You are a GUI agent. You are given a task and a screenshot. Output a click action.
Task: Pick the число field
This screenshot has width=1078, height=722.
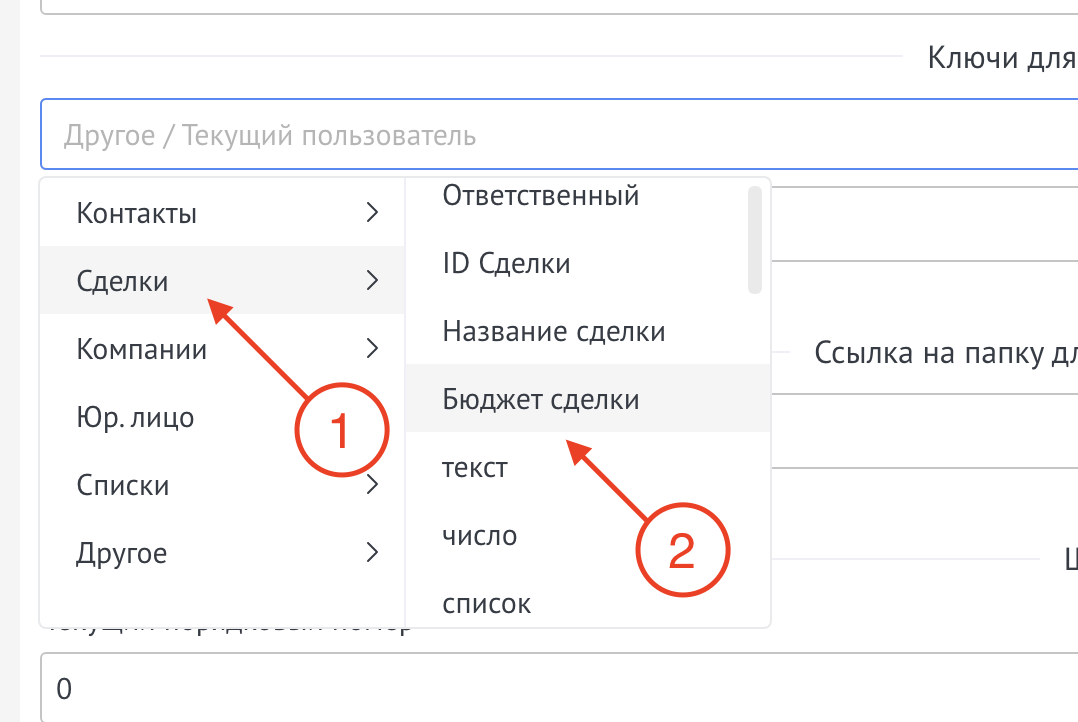tap(588, 535)
